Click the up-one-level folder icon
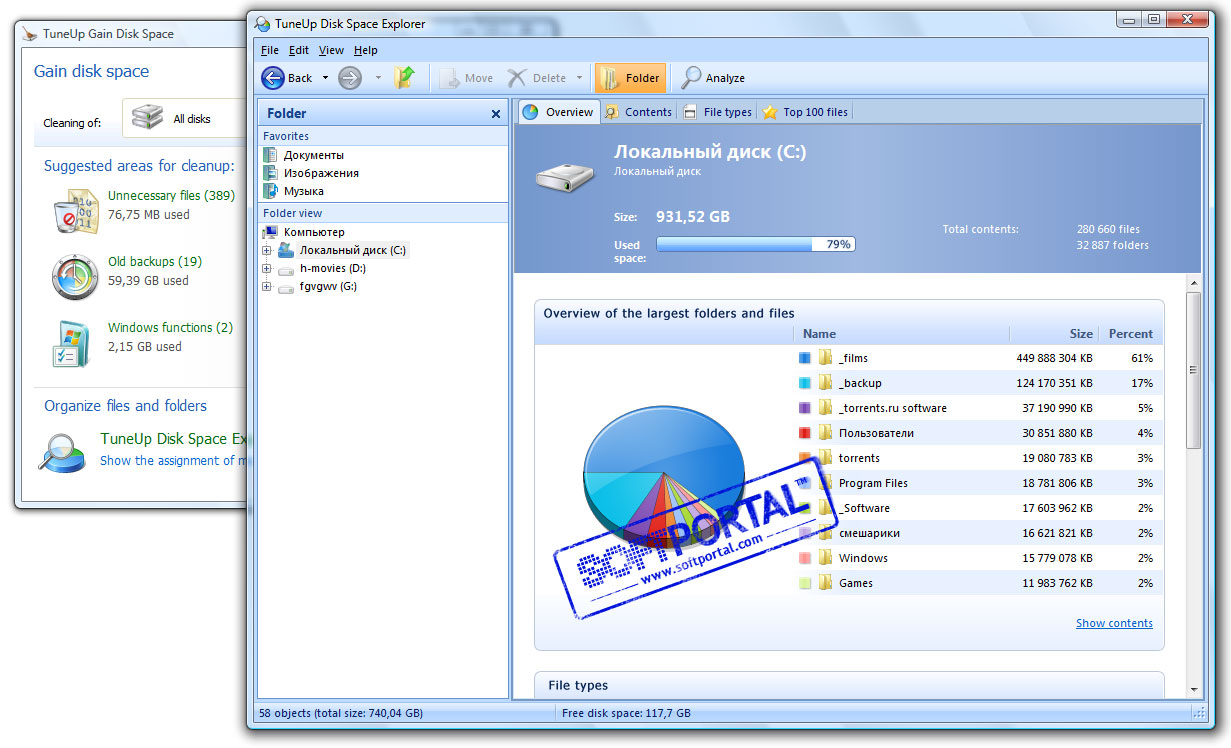1231x748 pixels. pyautogui.click(x=404, y=78)
